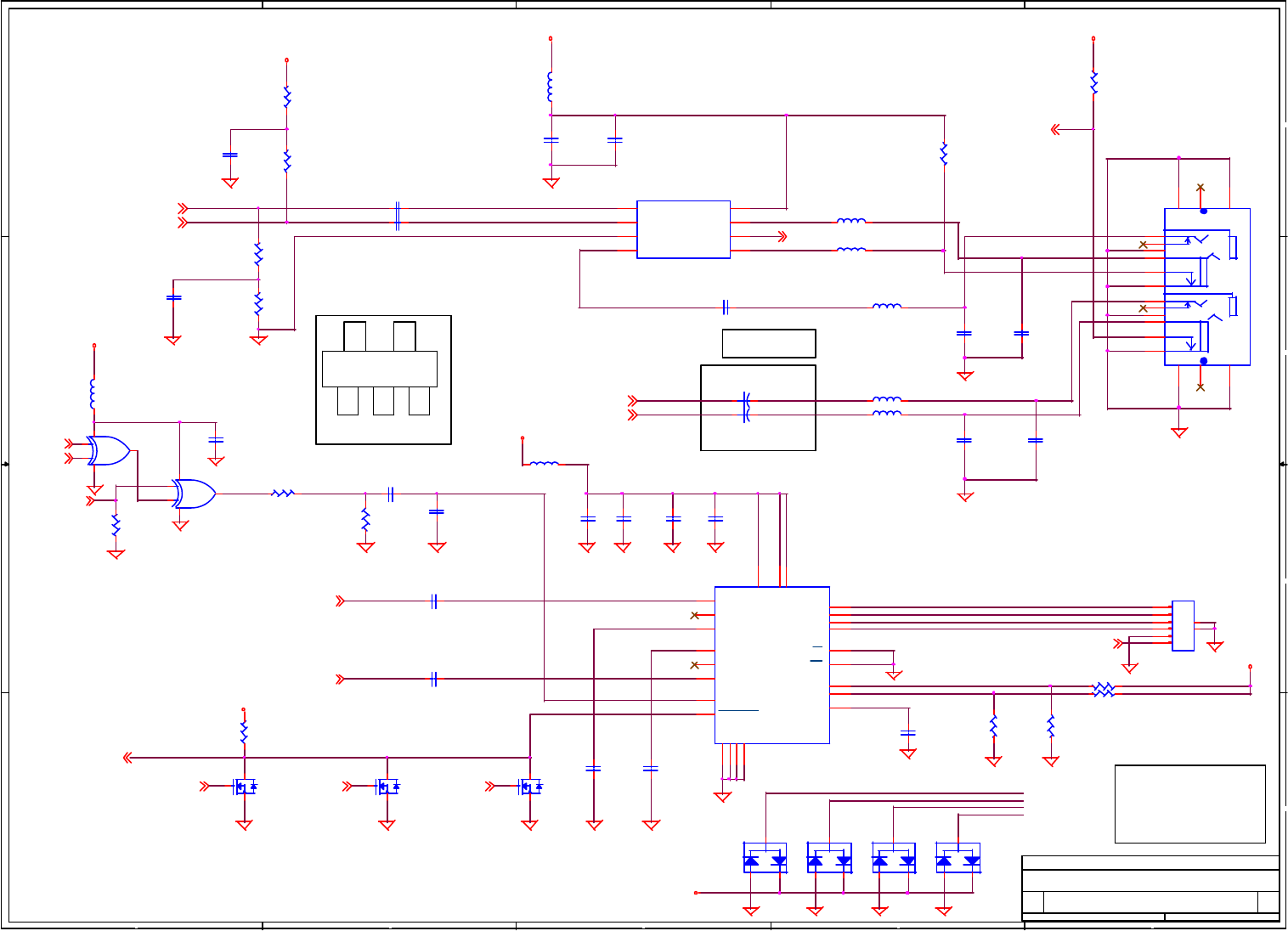This screenshot has width=1288, height=931.
Task: Select the empty black rectangle above the filter box
Action: pos(769,343)
